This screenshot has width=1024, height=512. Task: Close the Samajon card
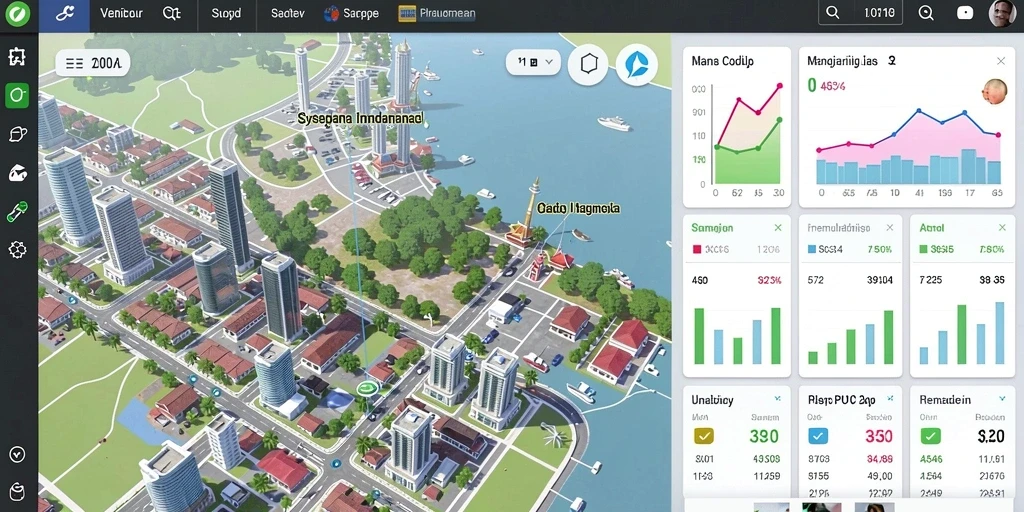click(778, 228)
